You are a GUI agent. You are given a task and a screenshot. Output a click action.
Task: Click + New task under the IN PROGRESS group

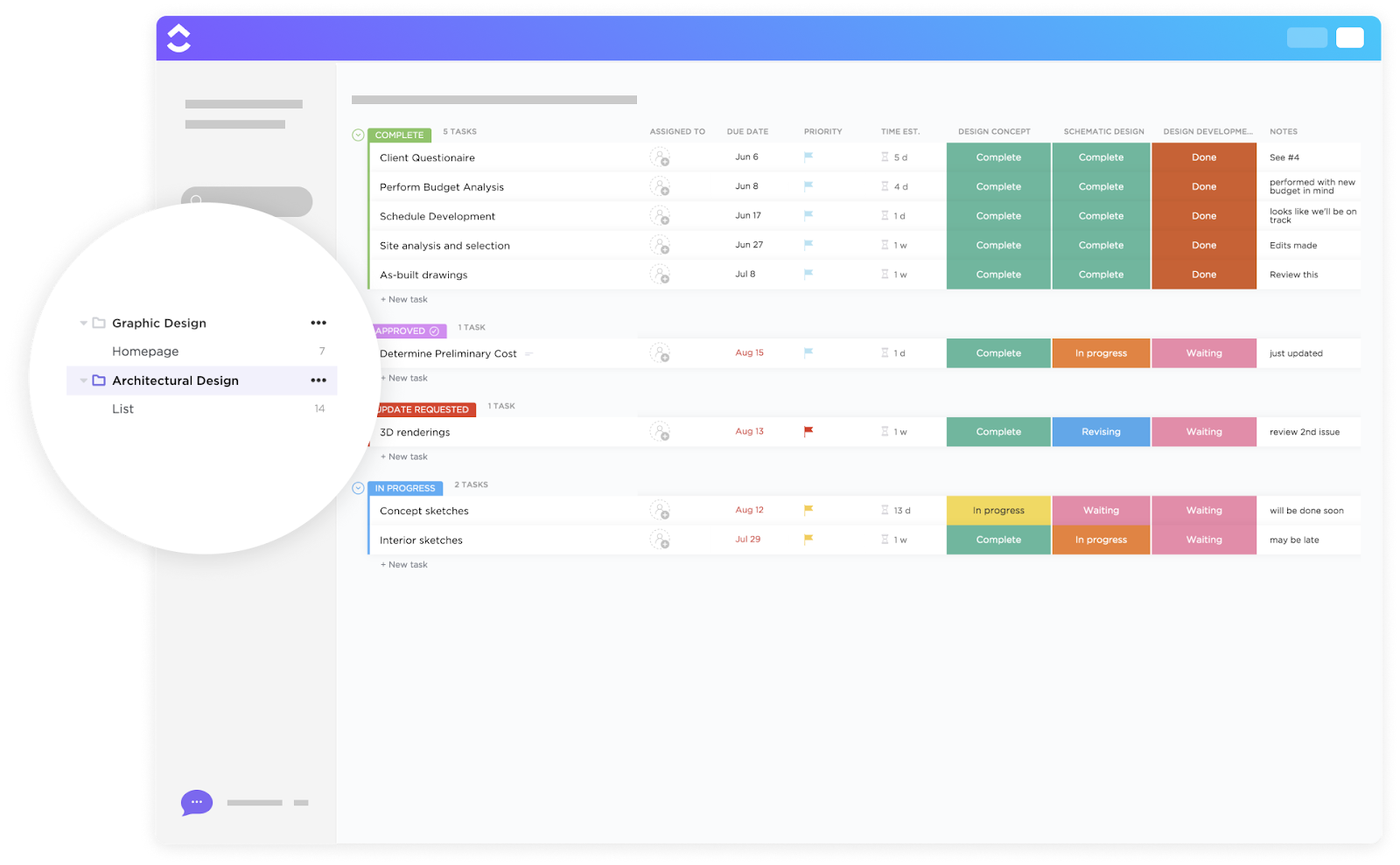(404, 564)
